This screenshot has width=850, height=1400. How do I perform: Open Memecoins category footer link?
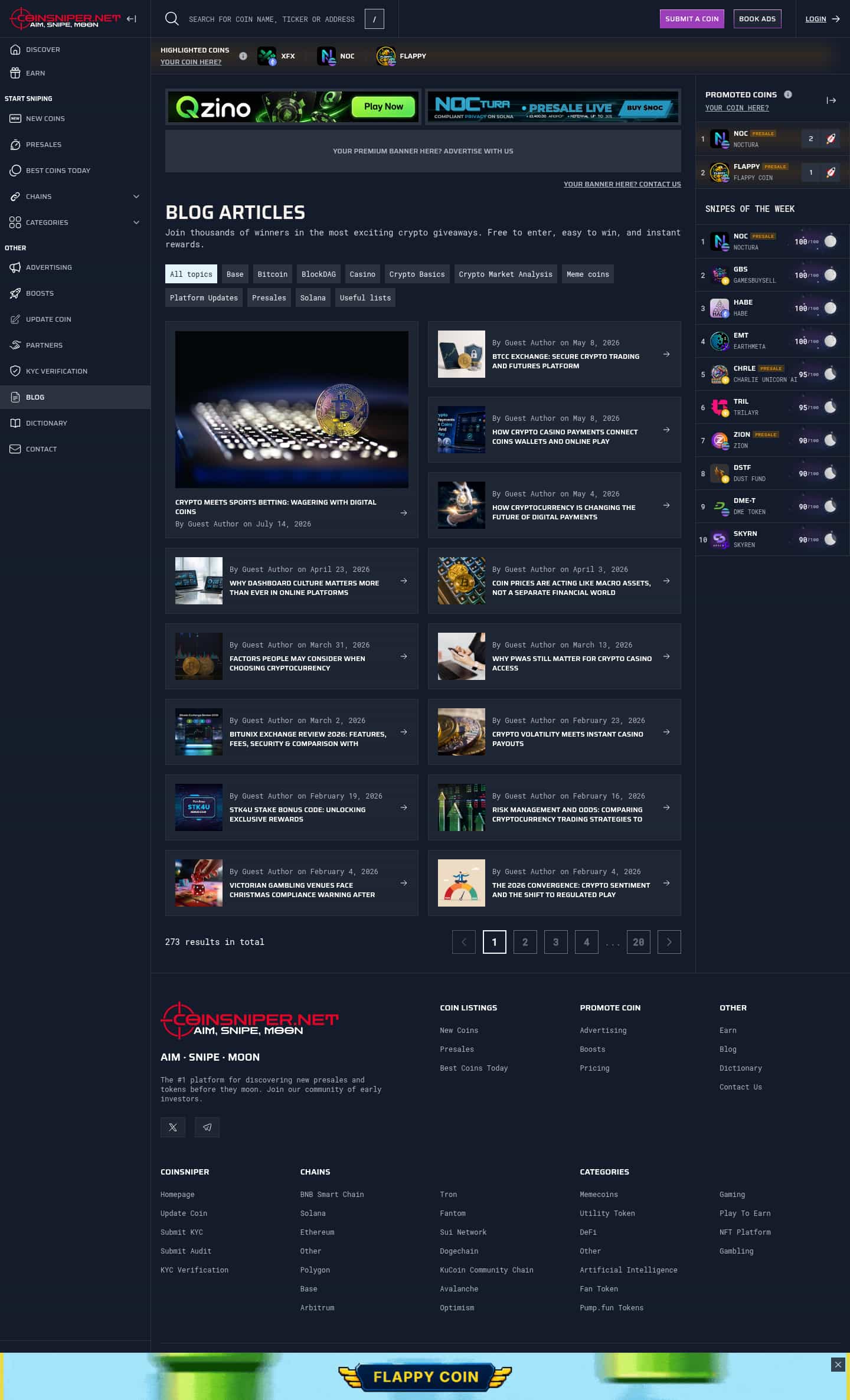(x=599, y=1194)
